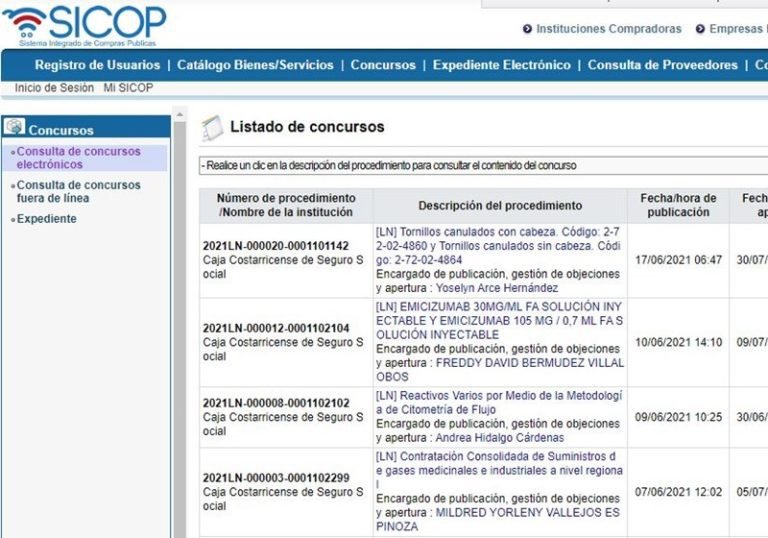The image size is (768, 538).
Task: Open the EMICIZUMAB 30MG/ML procedure description
Action: click(500, 321)
